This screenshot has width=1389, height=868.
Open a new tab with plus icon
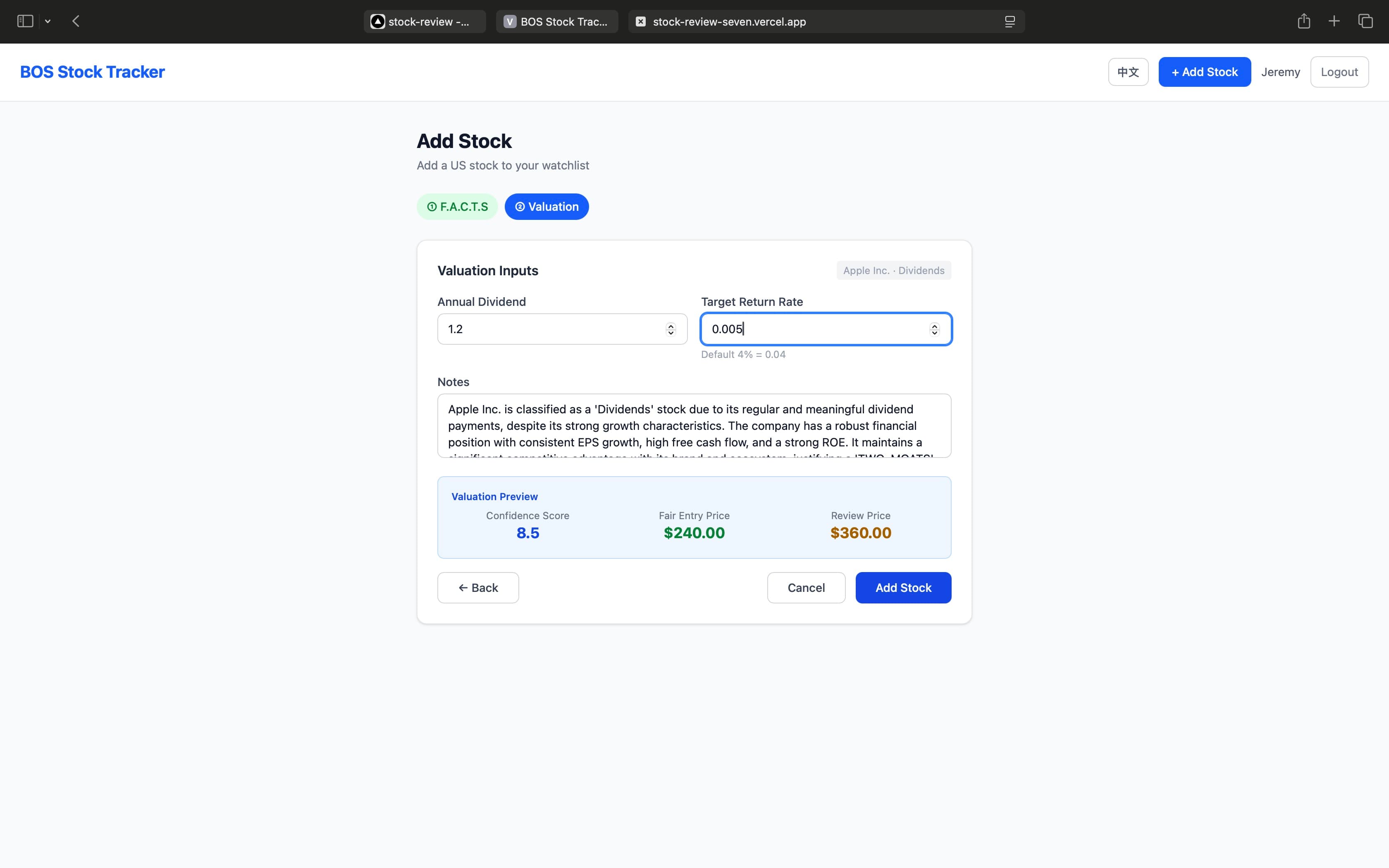coord(1334,21)
